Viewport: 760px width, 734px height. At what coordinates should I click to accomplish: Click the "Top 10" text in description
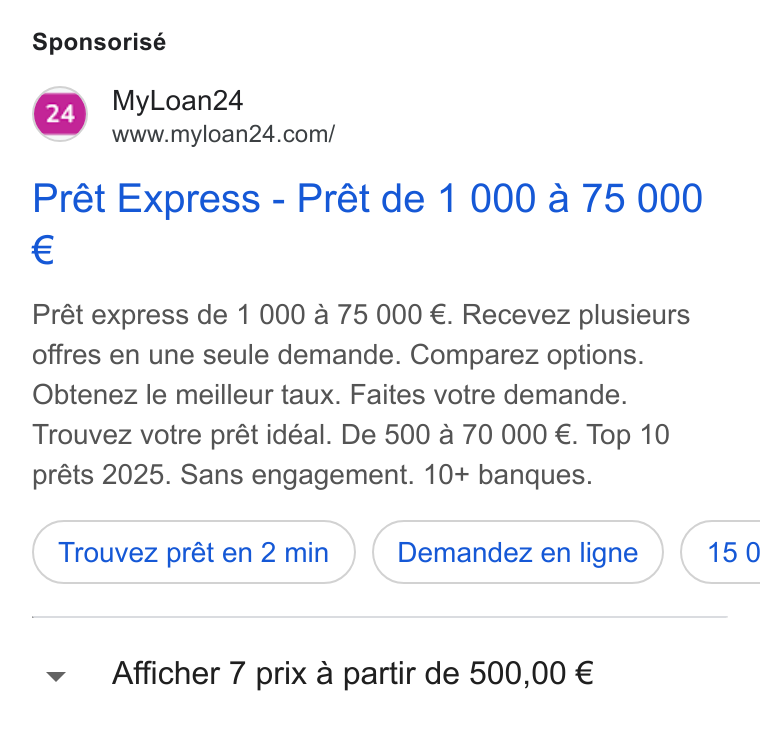[x=628, y=434]
